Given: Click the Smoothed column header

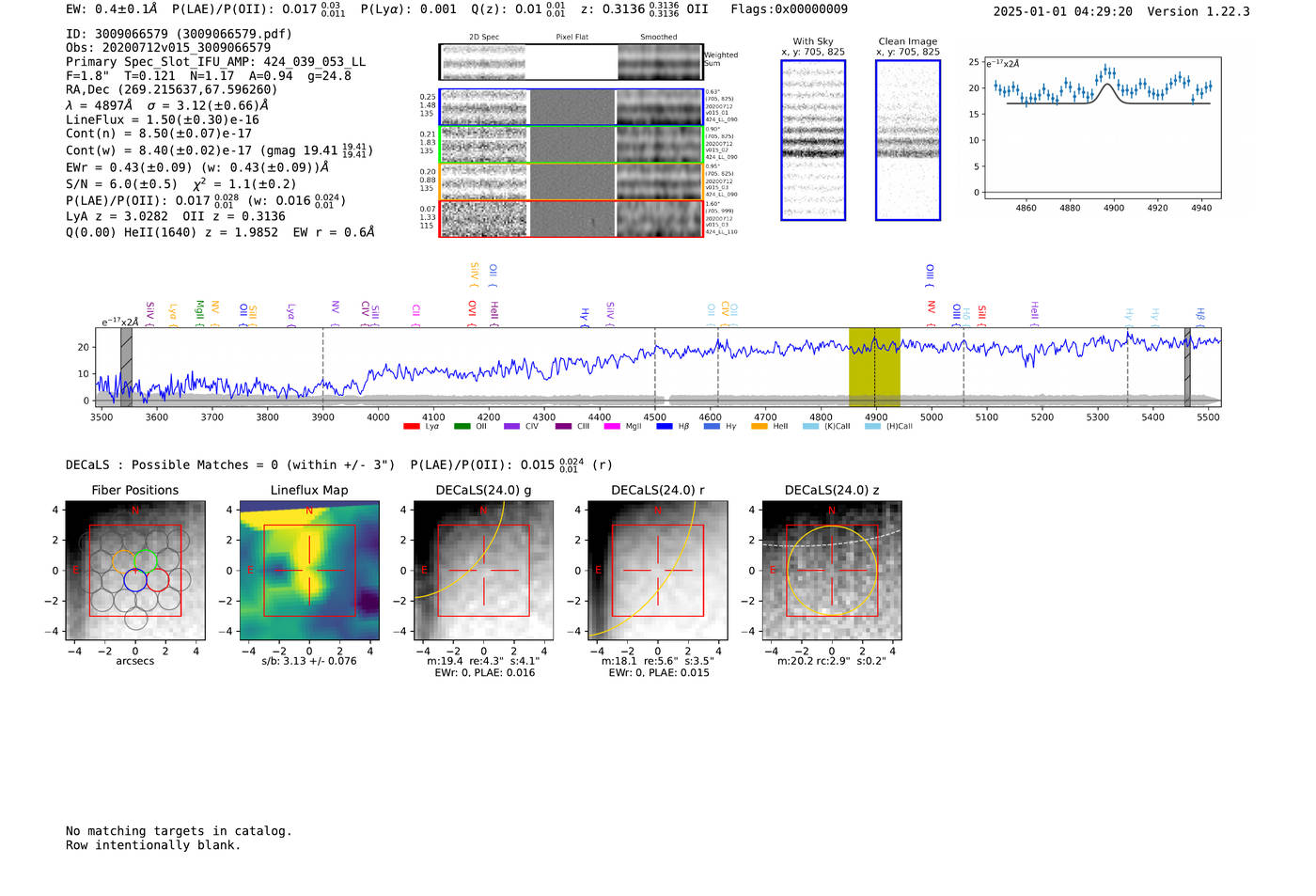Looking at the screenshot, I should point(658,38).
